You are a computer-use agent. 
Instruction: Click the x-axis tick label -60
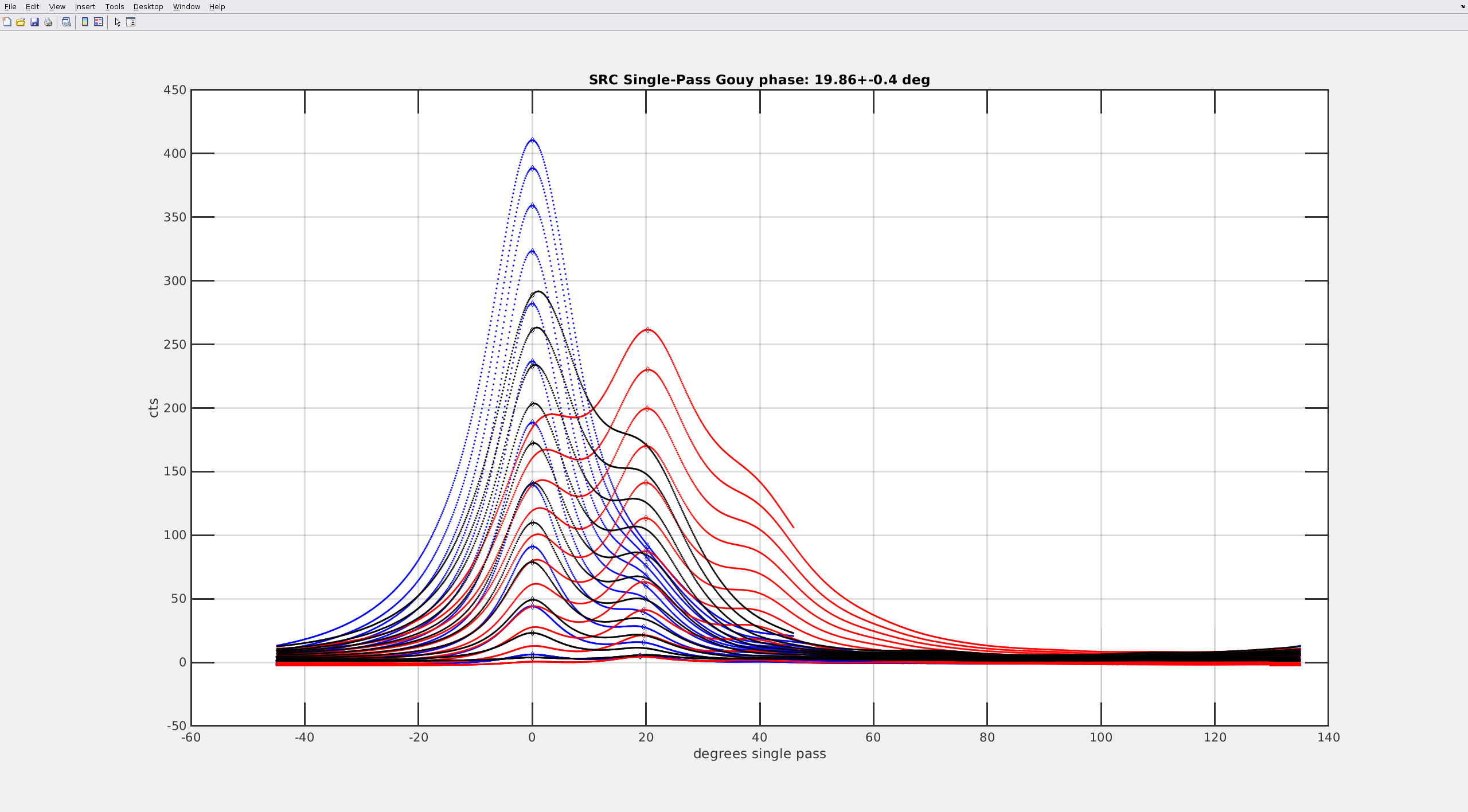tap(191, 737)
